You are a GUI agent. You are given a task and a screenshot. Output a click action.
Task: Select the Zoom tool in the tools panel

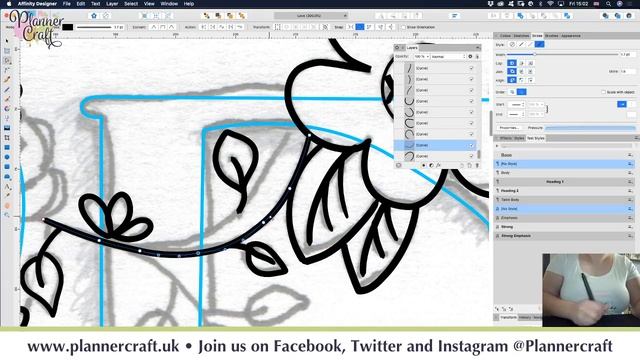(x=7, y=215)
